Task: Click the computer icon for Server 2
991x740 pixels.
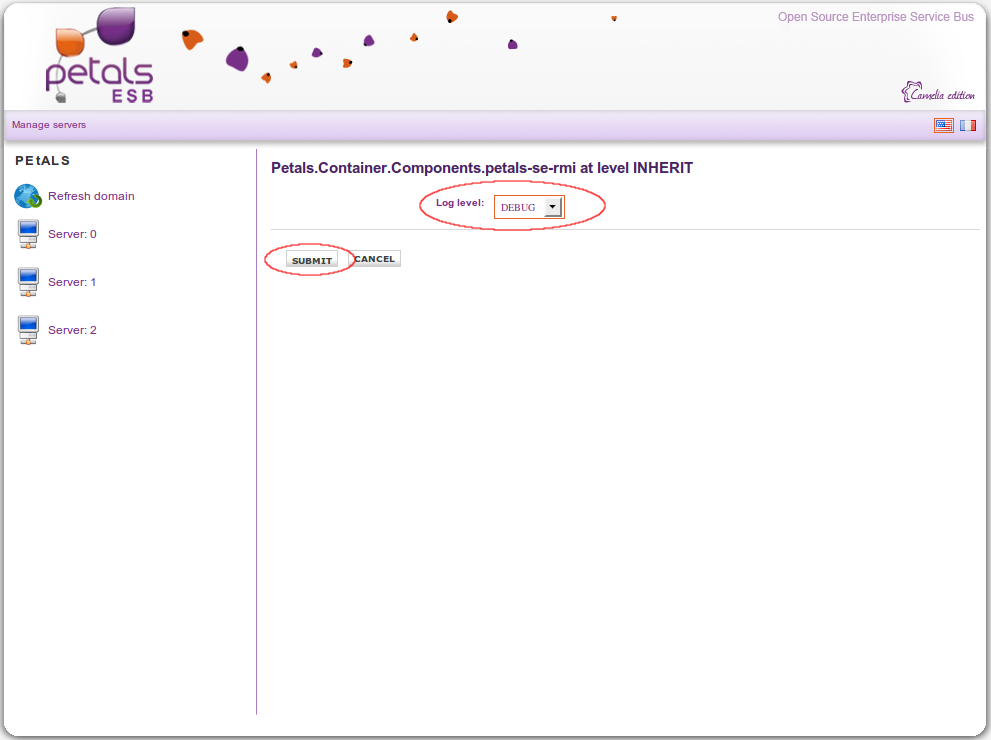Action: [x=28, y=330]
